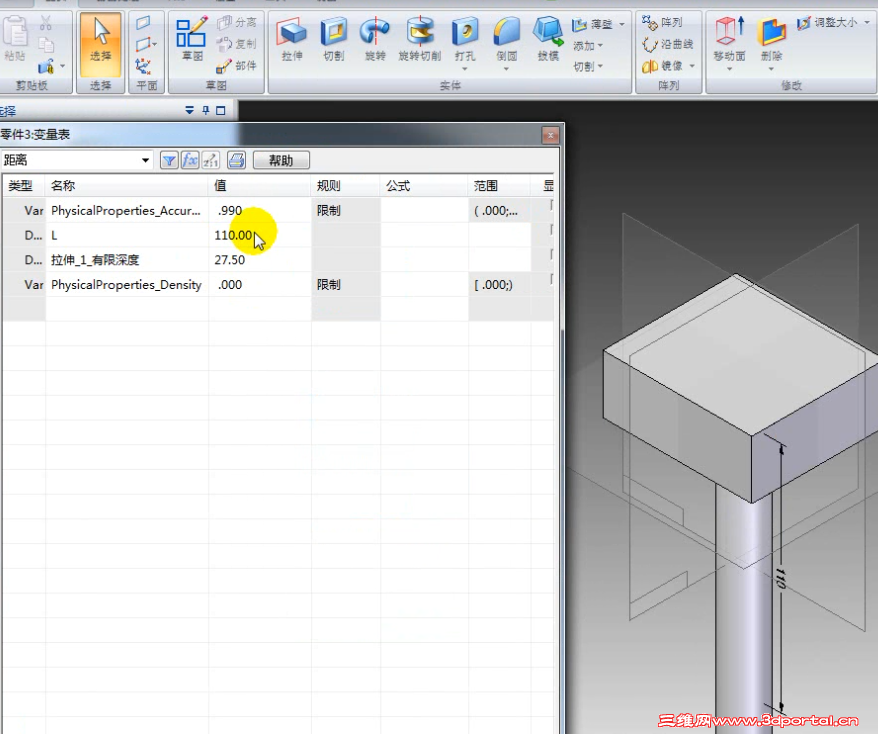Screen dimensions: 878x734
Task: Expand the arrow below 倒圆
Action: pyautogui.click(x=506, y=69)
